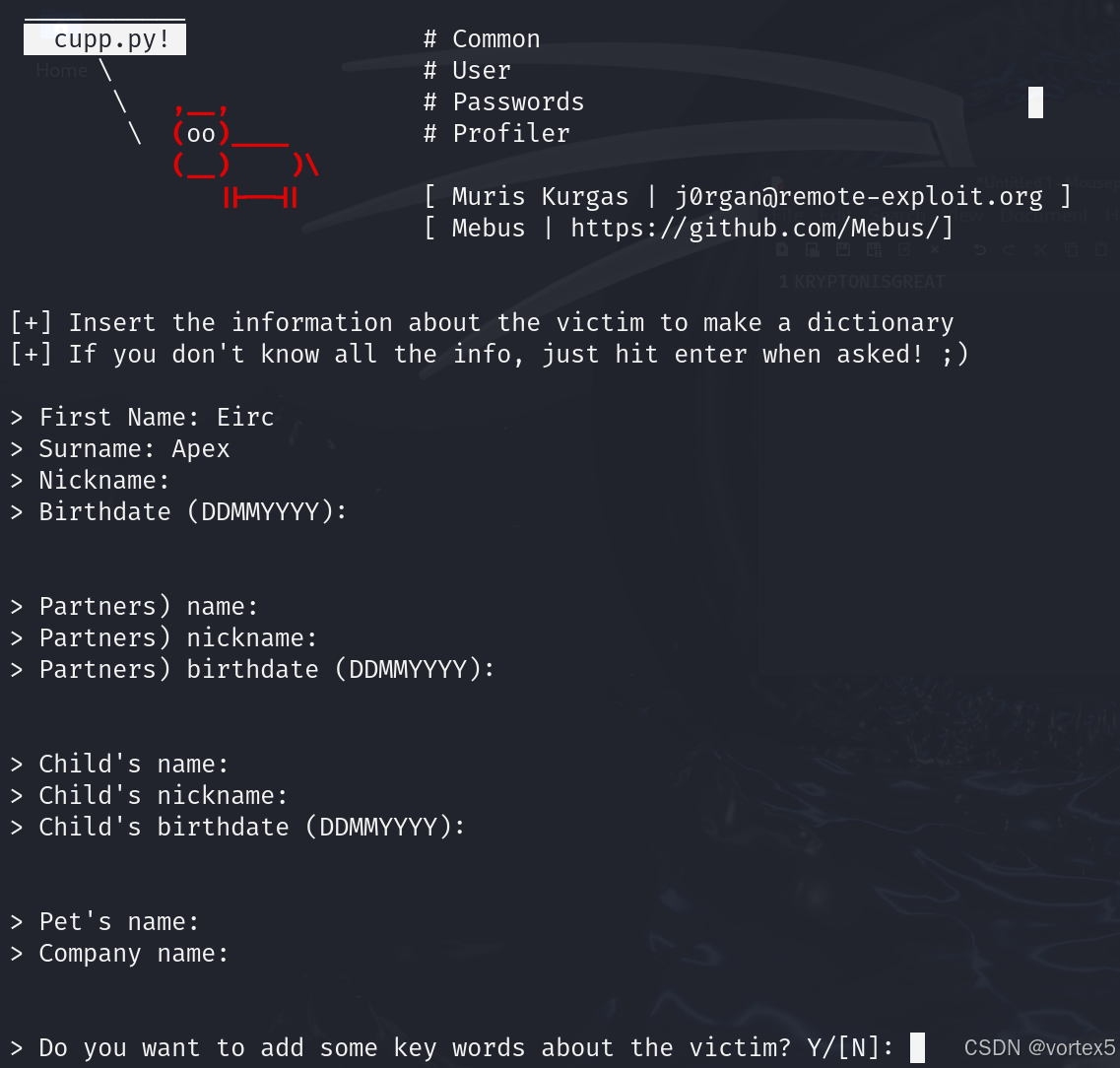Screen dimensions: 1120x1068
Task: Open the Document menu in Mousepad
Action: point(1044,216)
